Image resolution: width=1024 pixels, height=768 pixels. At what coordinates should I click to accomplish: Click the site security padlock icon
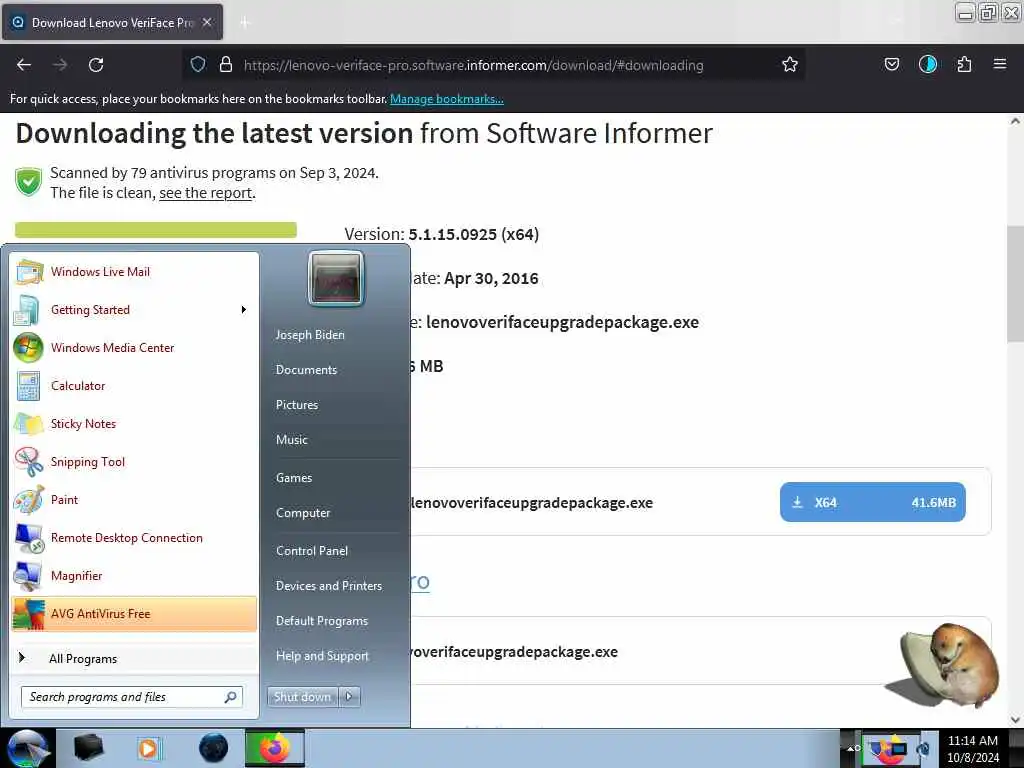pos(226,65)
